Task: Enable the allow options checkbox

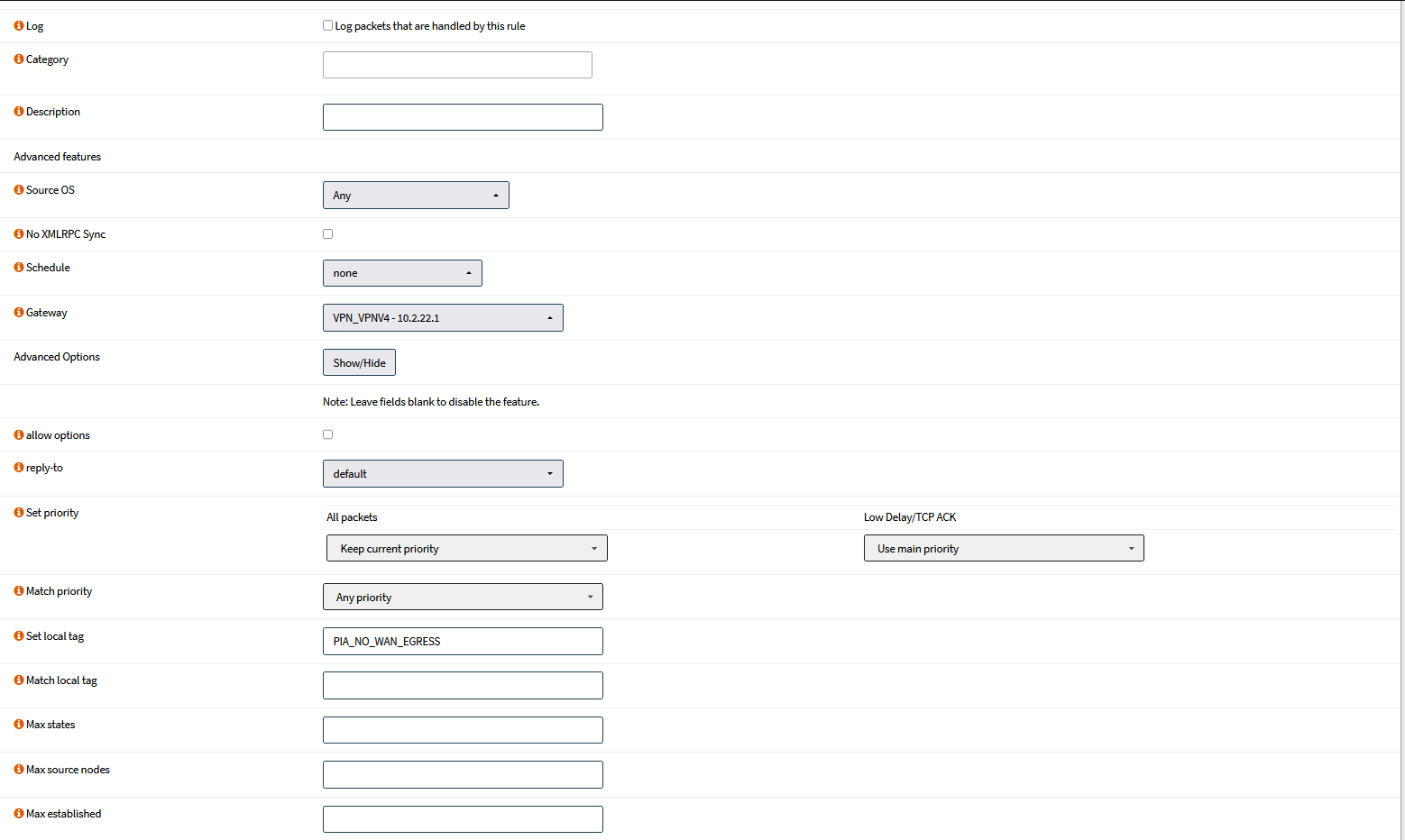Action: pyautogui.click(x=328, y=434)
